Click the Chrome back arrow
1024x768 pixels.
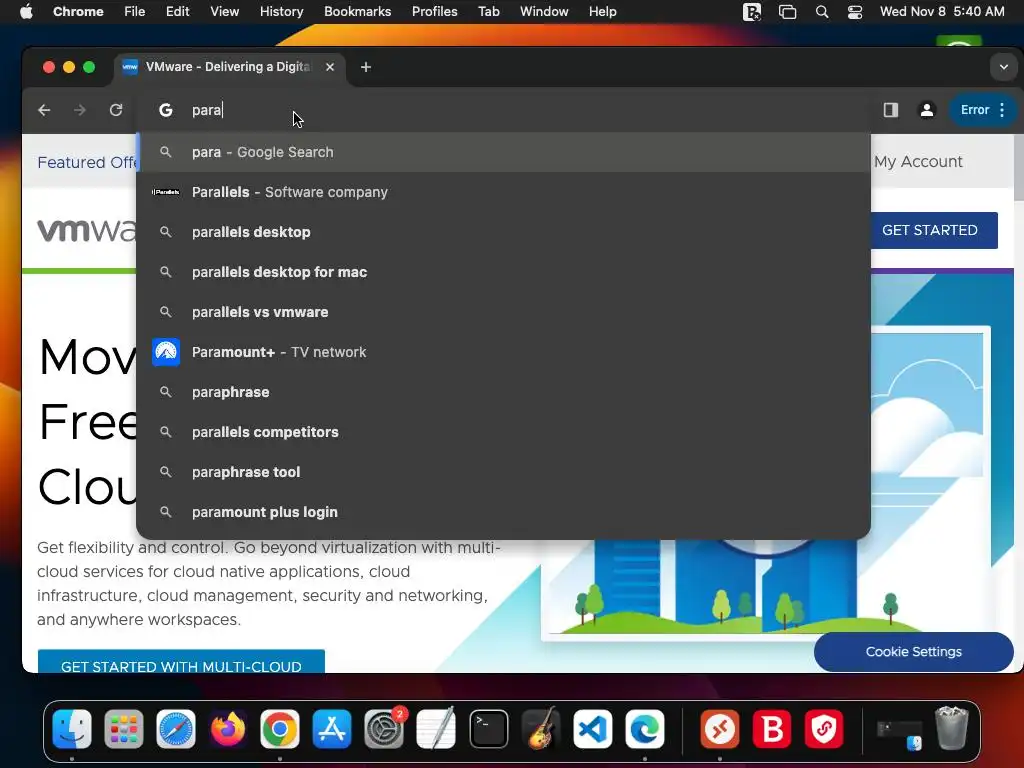coord(44,110)
